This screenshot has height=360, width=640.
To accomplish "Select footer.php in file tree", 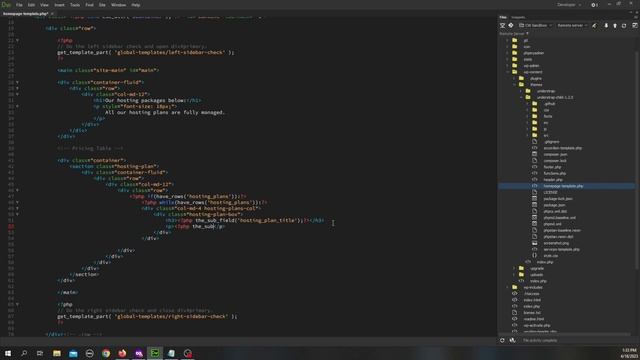I will point(552,167).
